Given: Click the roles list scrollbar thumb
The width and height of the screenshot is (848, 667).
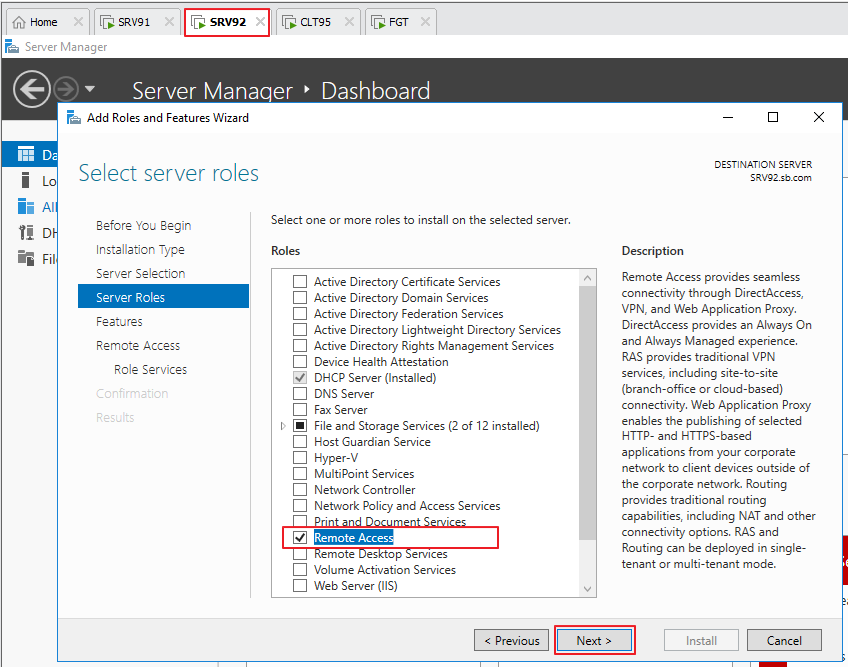Looking at the screenshot, I should tap(587, 413).
